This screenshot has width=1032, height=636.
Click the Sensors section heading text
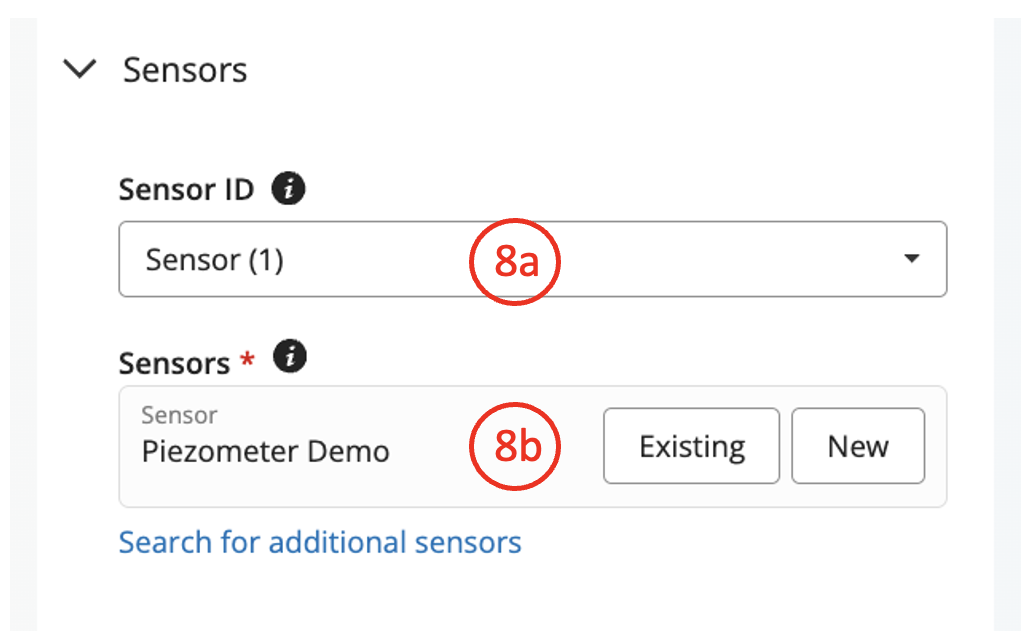point(185,71)
